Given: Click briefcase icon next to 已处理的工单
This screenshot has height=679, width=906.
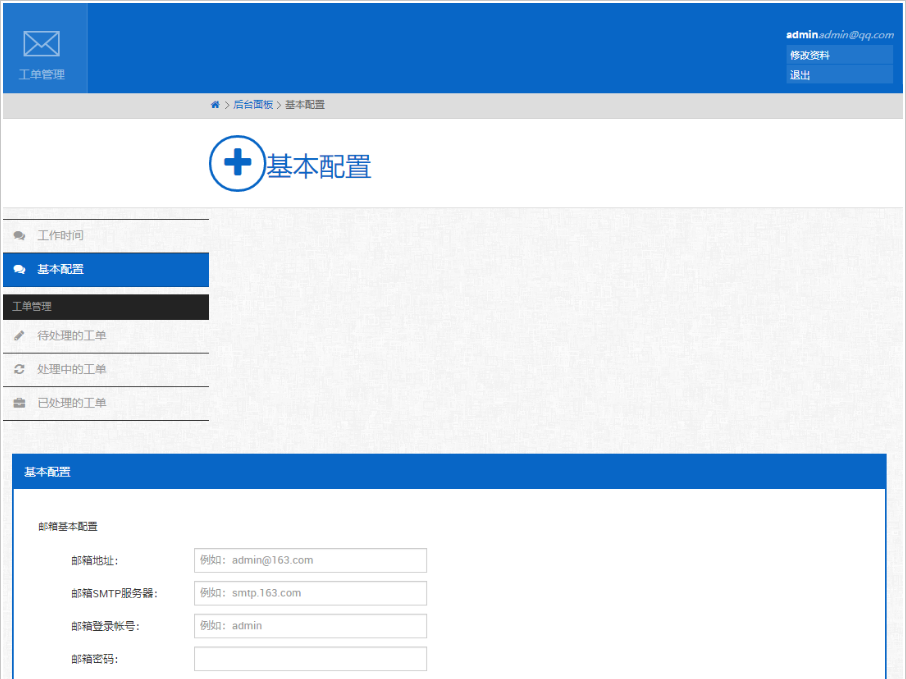Looking at the screenshot, I should pos(19,403).
